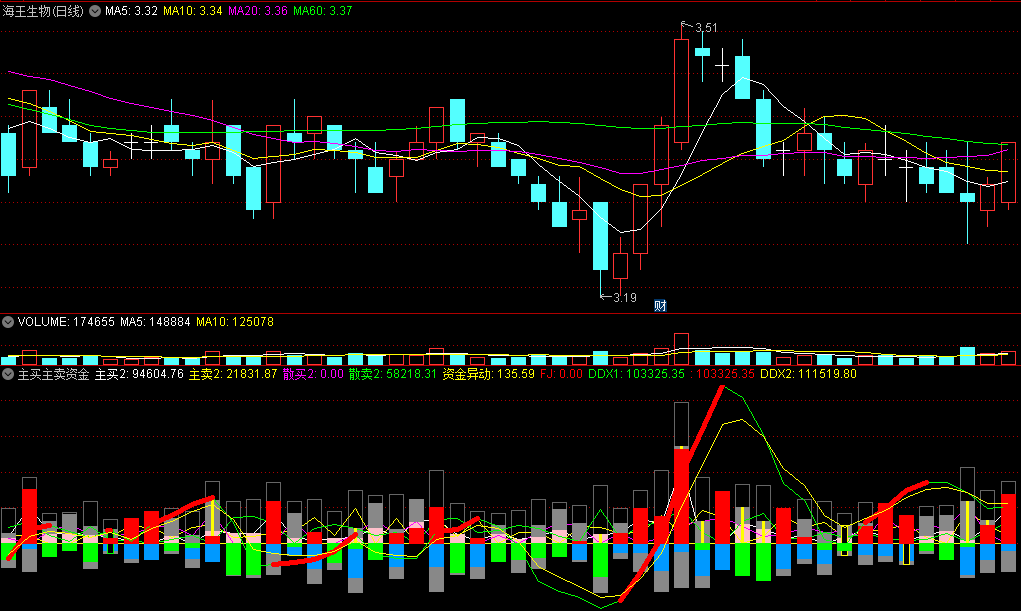Click the 散卖2: 58218.31 value
The height and width of the screenshot is (611, 1021).
[393, 374]
